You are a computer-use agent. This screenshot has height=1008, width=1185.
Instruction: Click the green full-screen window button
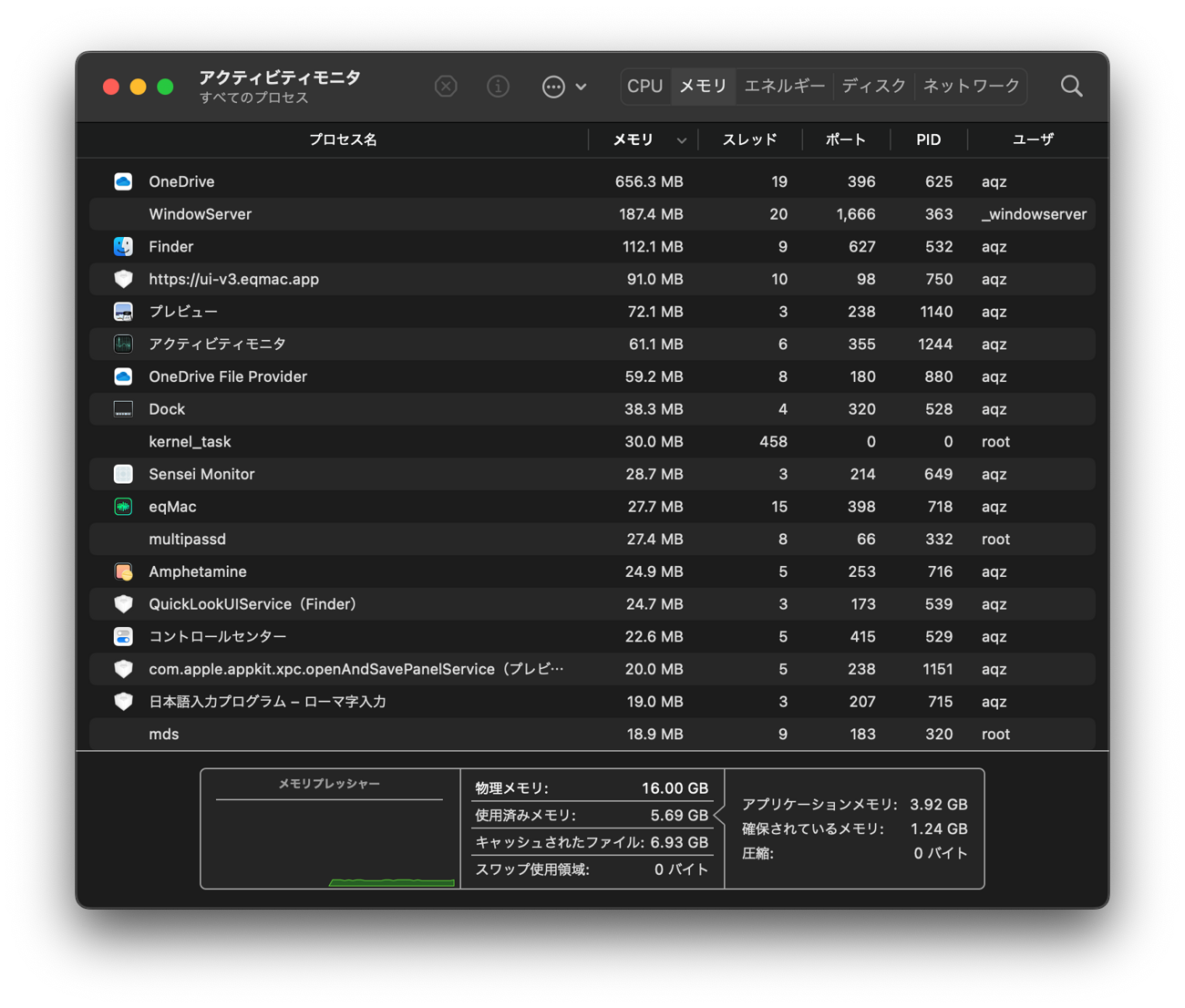pos(165,87)
